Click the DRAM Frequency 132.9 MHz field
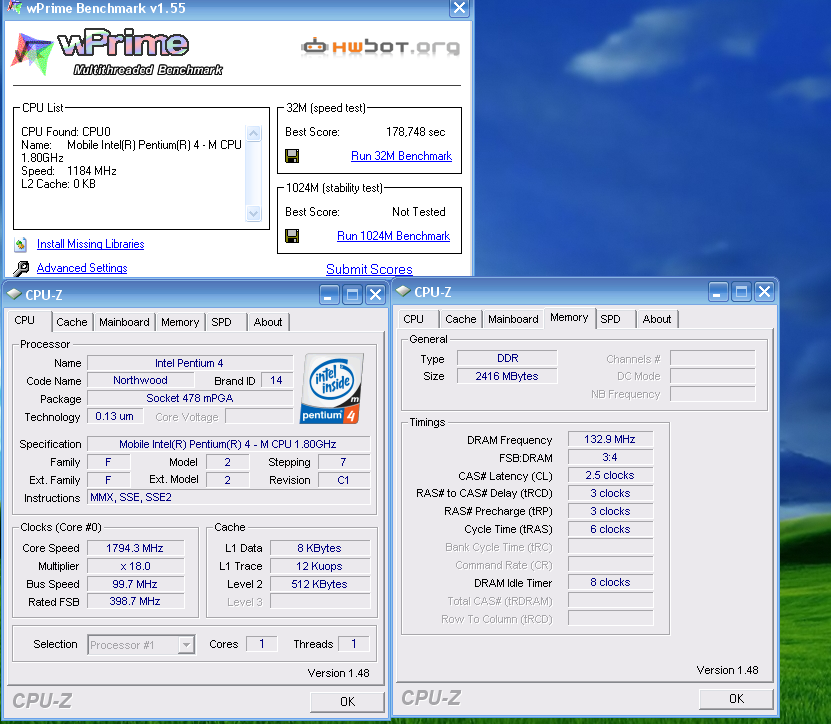 click(x=610, y=439)
